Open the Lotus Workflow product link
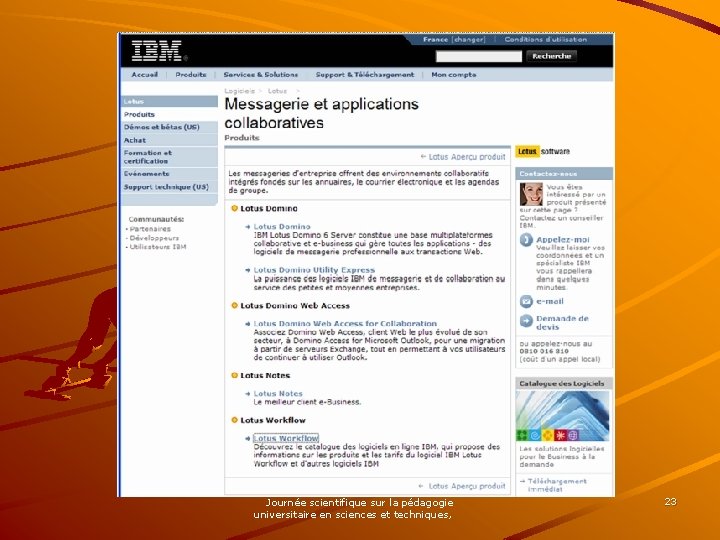Viewport: 720px width, 540px height. pyautogui.click(x=286, y=438)
